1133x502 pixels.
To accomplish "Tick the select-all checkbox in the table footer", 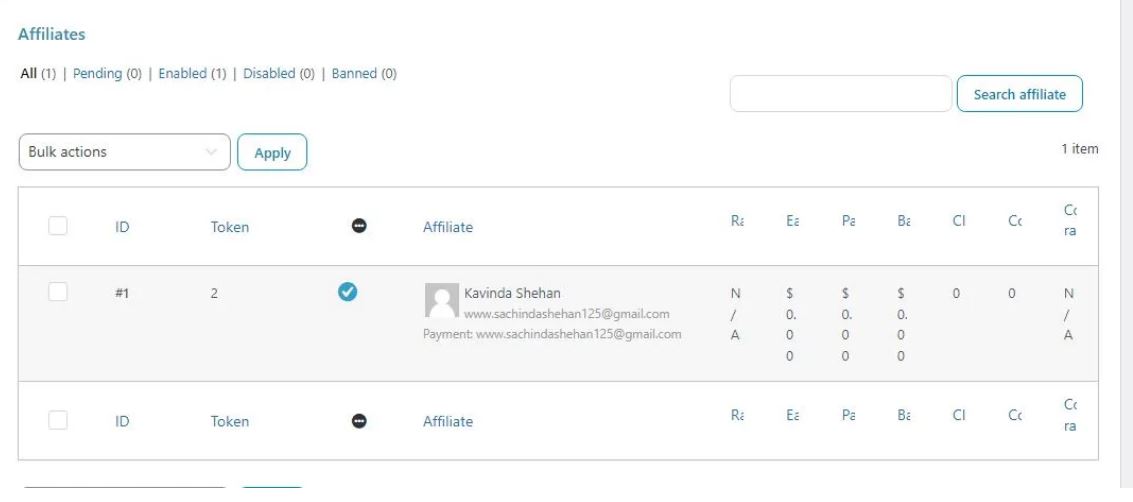I will pyautogui.click(x=58, y=421).
